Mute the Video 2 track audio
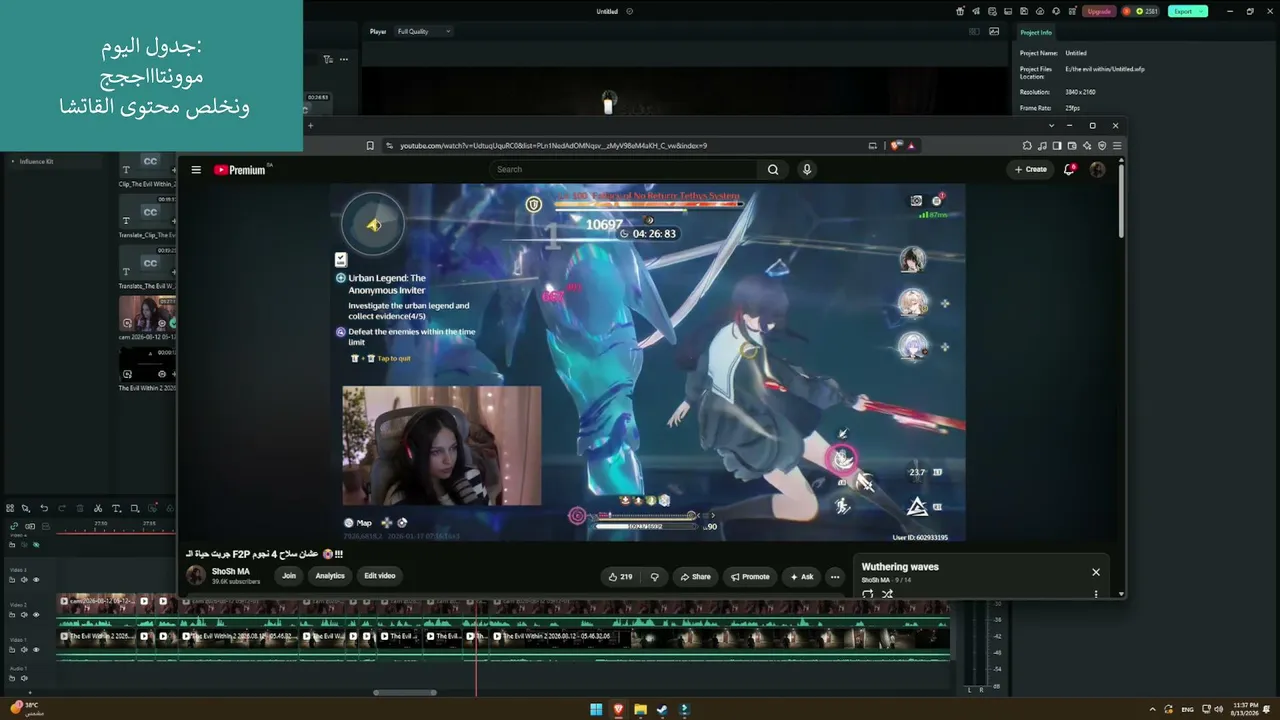This screenshot has width=1280, height=720. tap(25, 615)
